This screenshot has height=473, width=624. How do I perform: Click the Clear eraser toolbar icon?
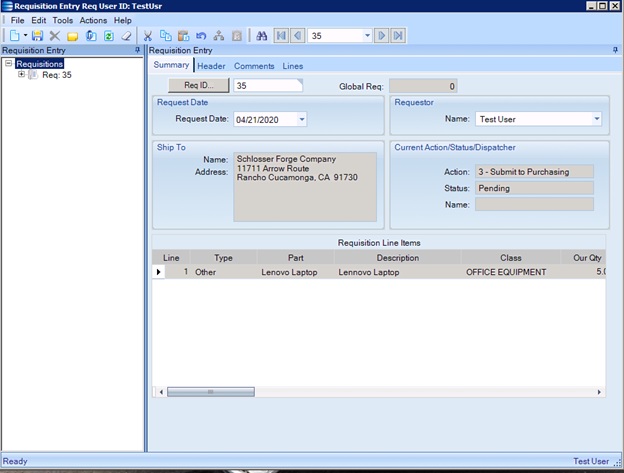pos(126,36)
